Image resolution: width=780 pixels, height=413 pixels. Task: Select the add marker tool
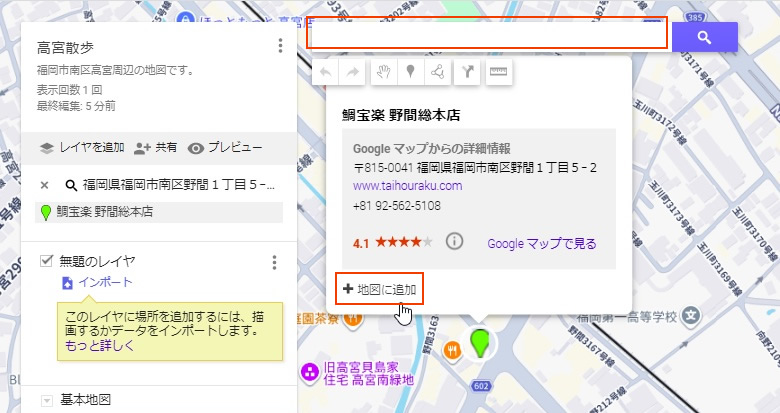point(410,73)
